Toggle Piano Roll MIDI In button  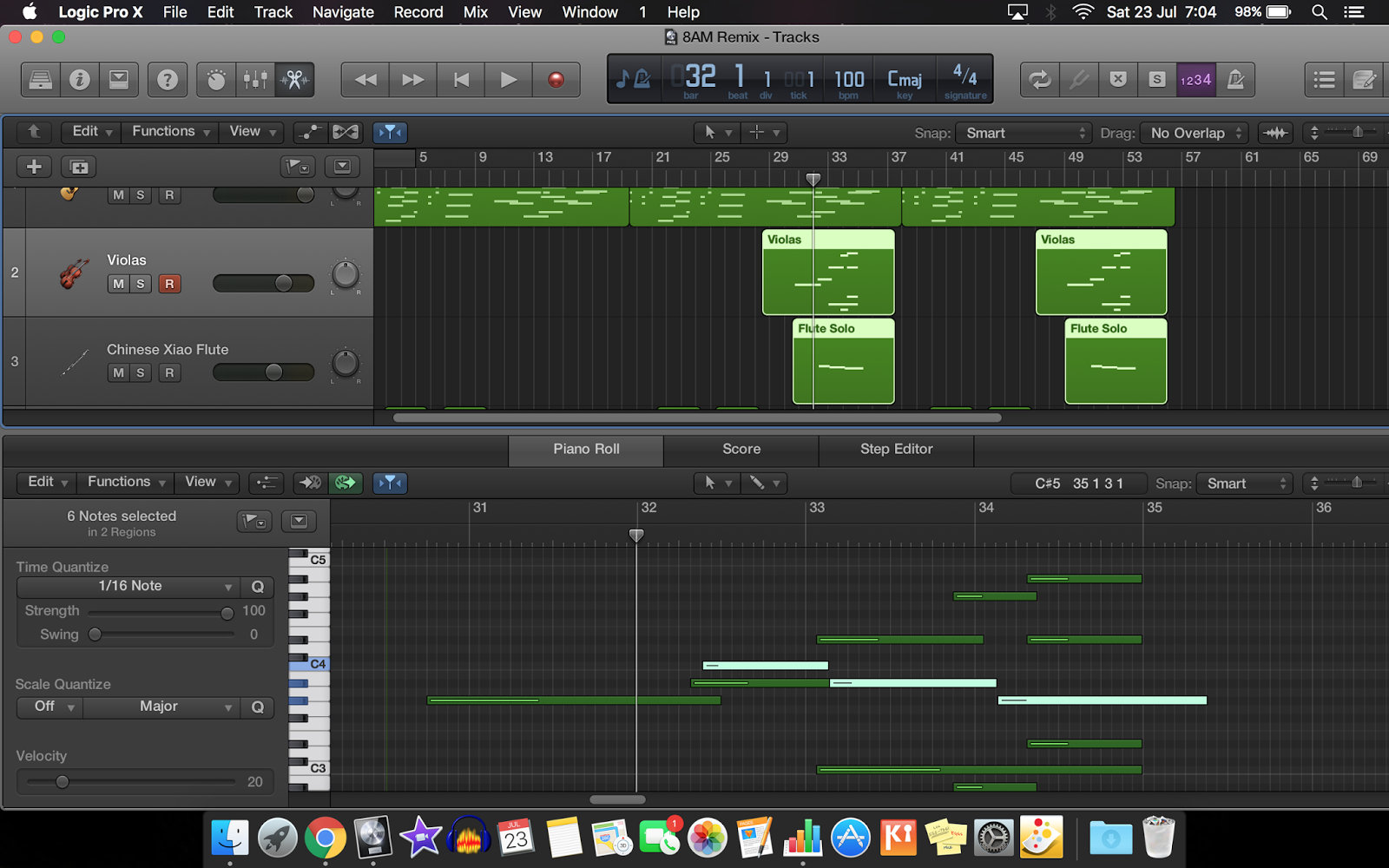coord(310,483)
